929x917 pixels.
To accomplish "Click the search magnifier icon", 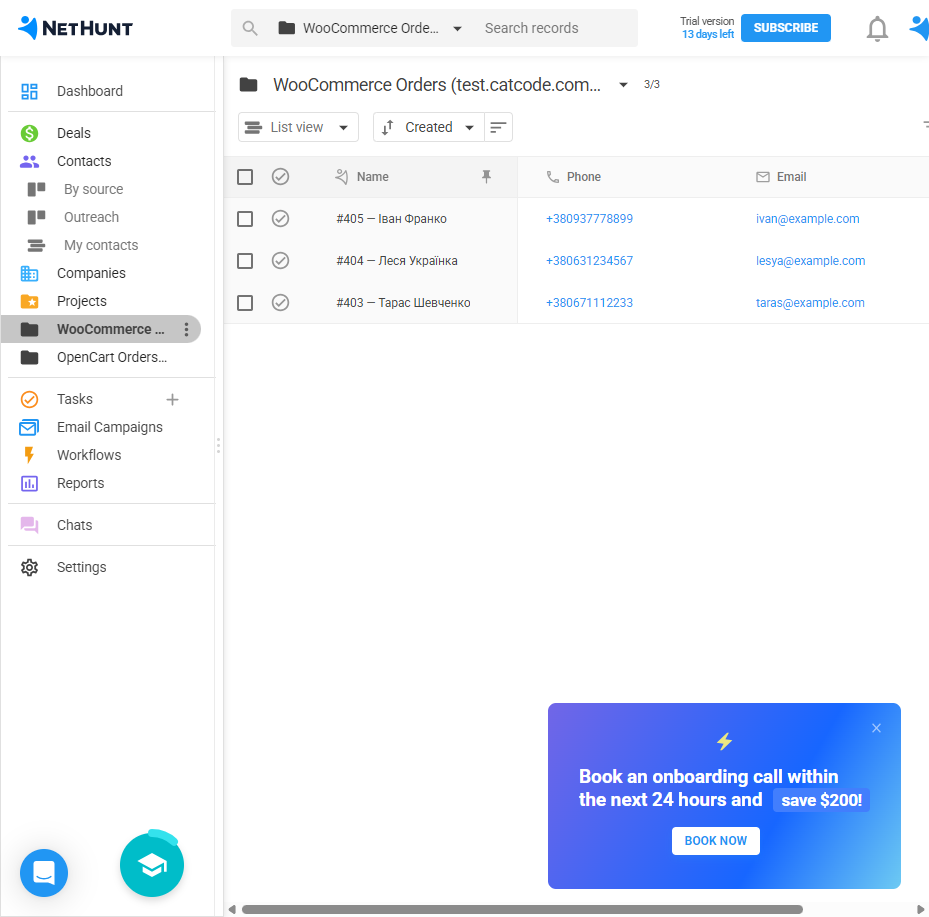I will coord(250,28).
